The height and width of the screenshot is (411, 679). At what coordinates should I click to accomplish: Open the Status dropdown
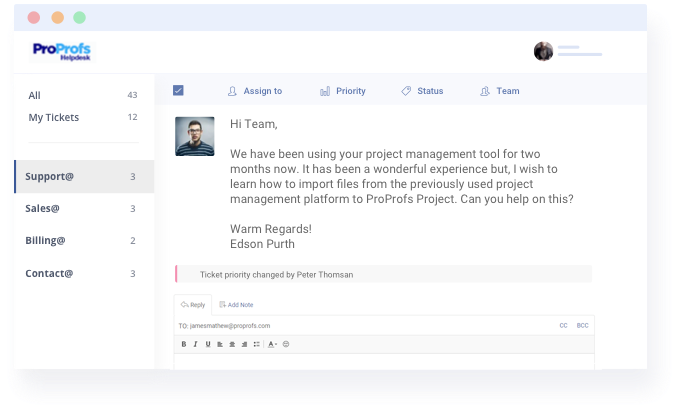tap(422, 91)
